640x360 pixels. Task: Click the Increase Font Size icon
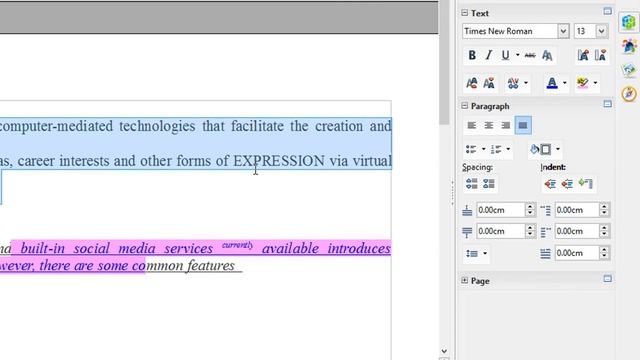click(583, 55)
